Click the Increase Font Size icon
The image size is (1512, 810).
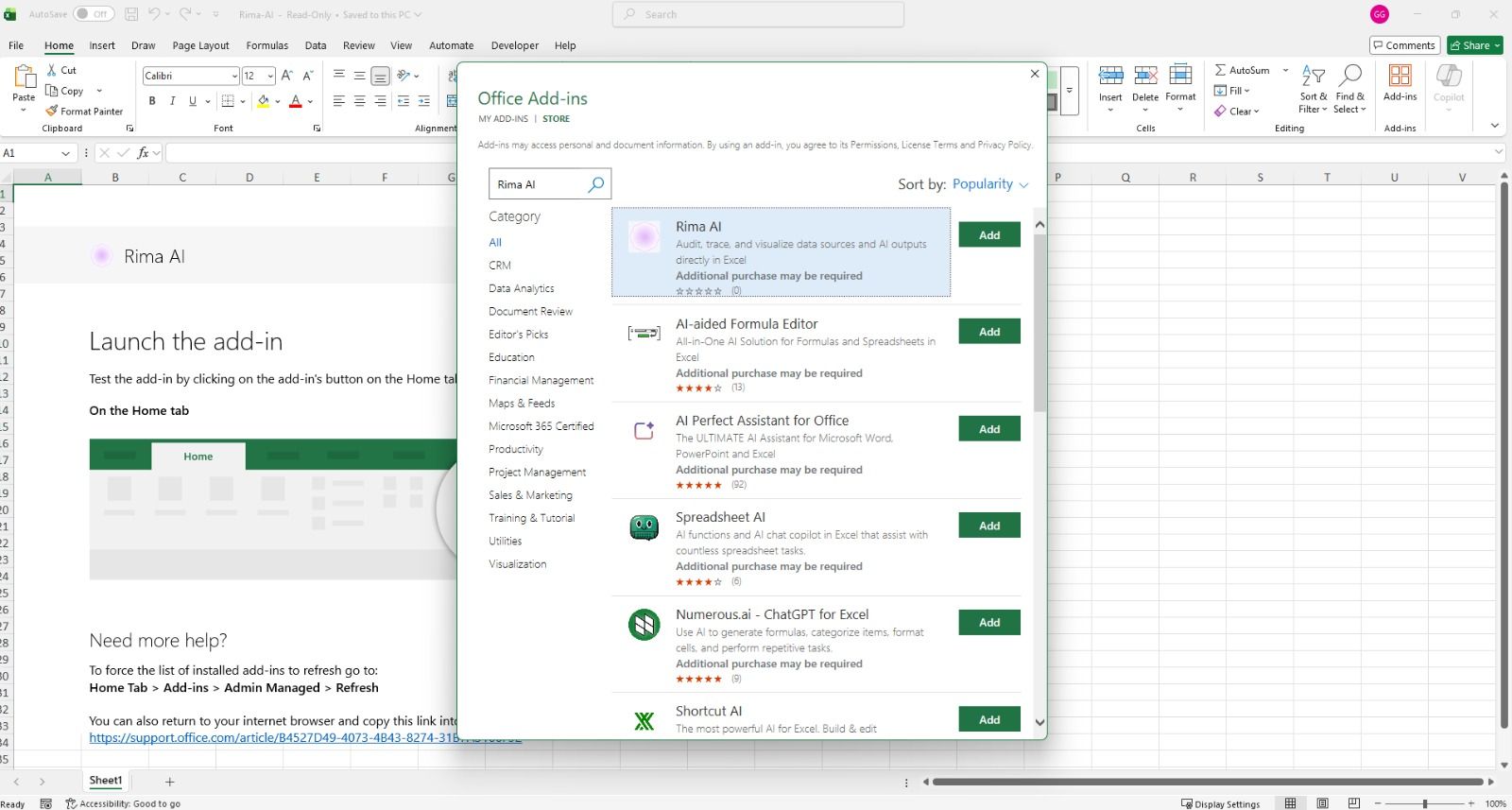[x=287, y=76]
